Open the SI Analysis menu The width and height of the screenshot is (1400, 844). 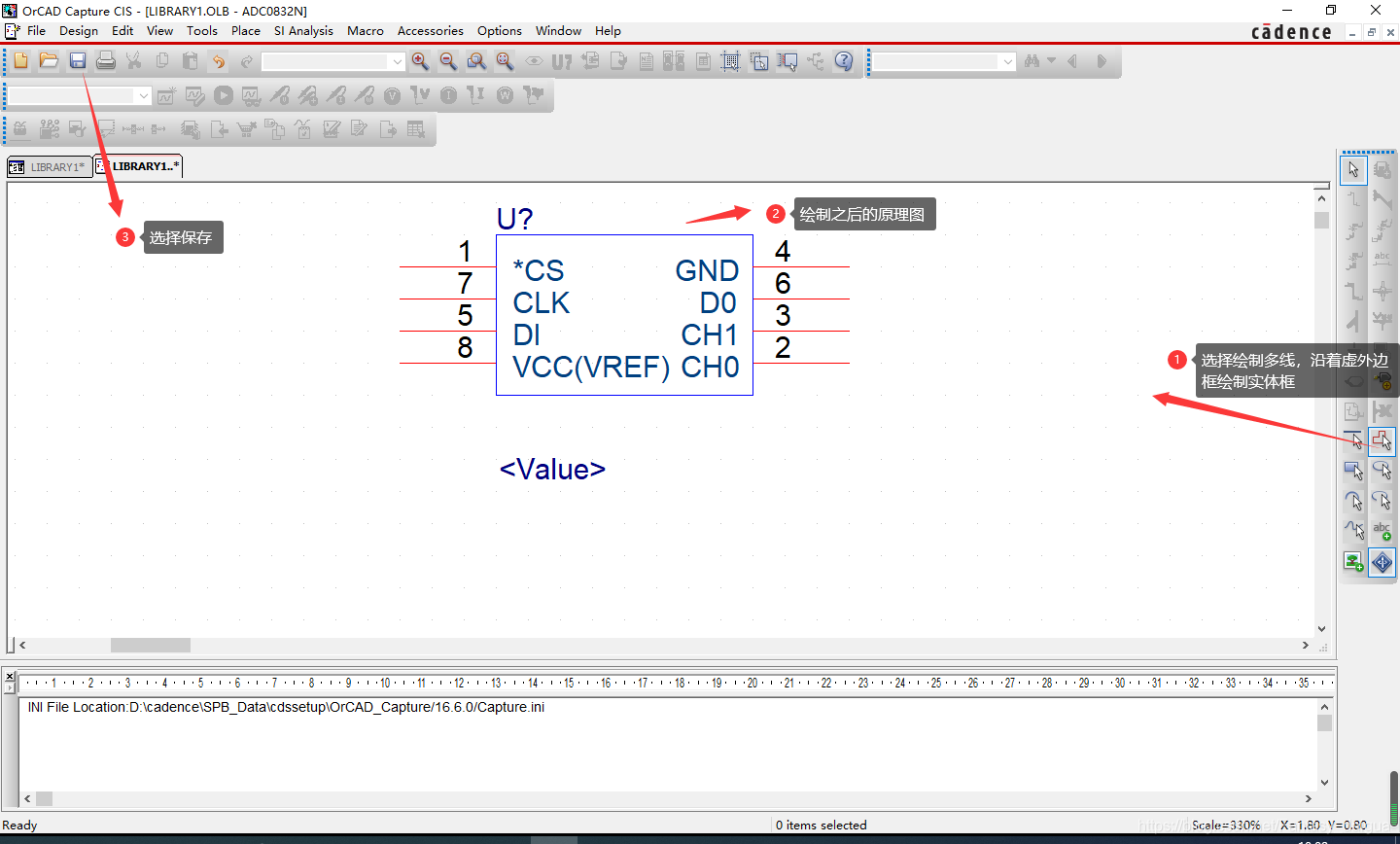[x=303, y=31]
